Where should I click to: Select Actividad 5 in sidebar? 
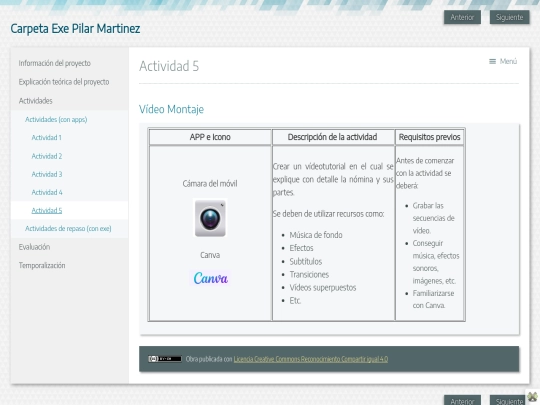pos(47,210)
